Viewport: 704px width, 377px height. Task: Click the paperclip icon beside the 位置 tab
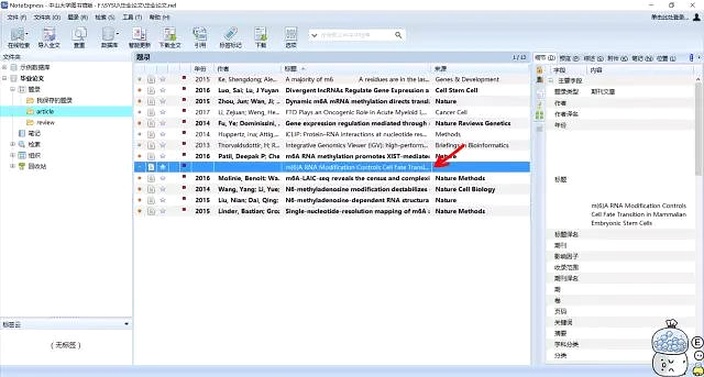[x=691, y=58]
